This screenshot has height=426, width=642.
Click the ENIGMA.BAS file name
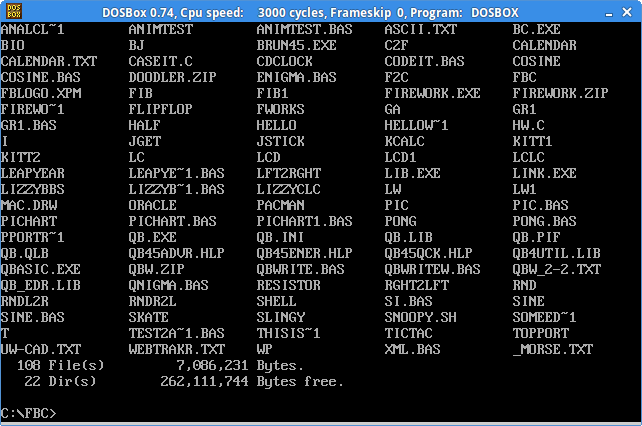pyautogui.click(x=296, y=77)
